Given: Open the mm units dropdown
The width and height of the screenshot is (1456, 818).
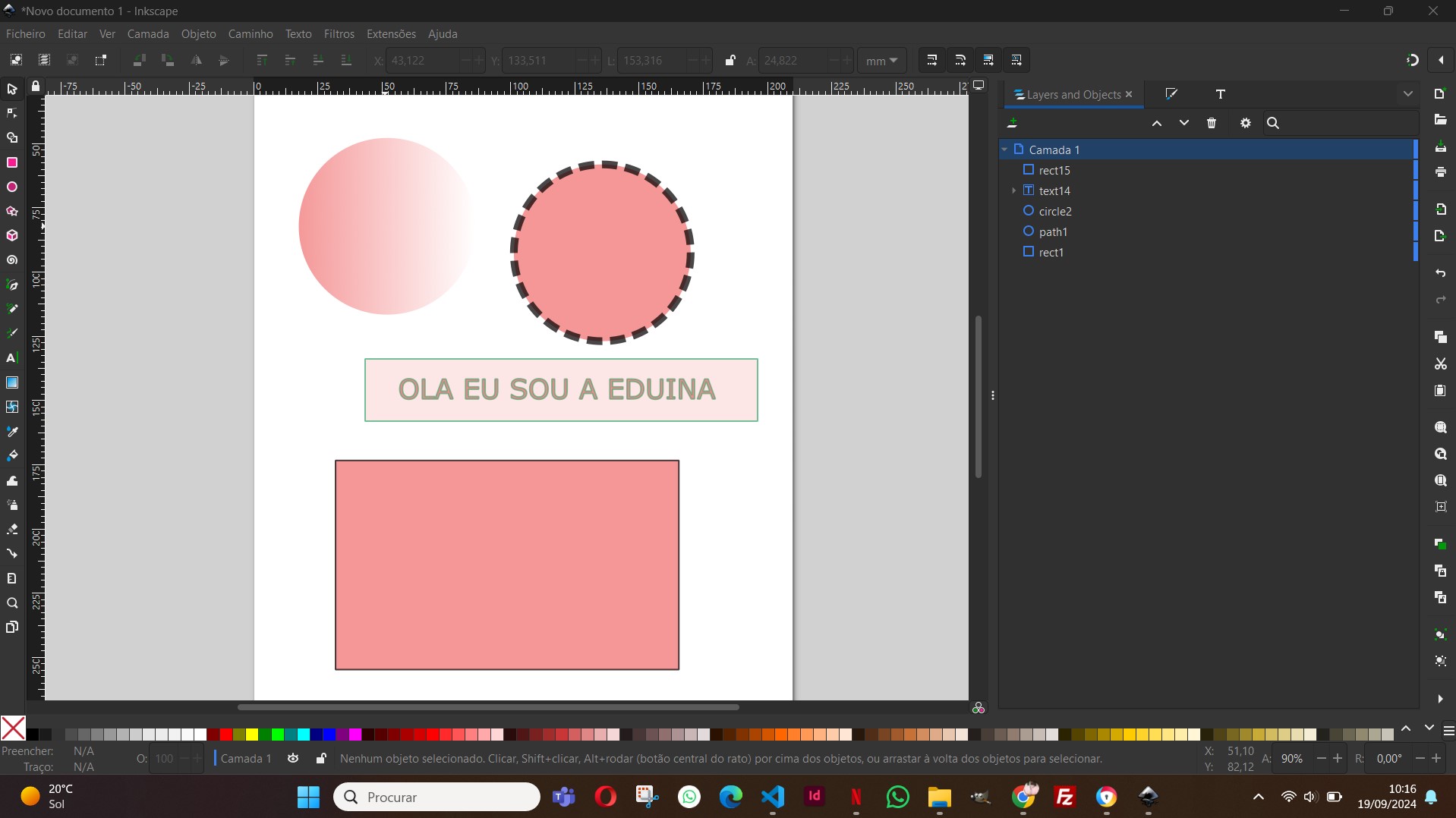Looking at the screenshot, I should pos(881,61).
